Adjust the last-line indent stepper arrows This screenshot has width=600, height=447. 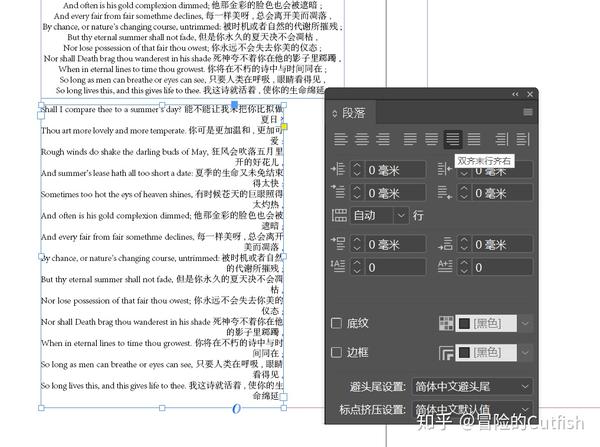click(x=464, y=193)
